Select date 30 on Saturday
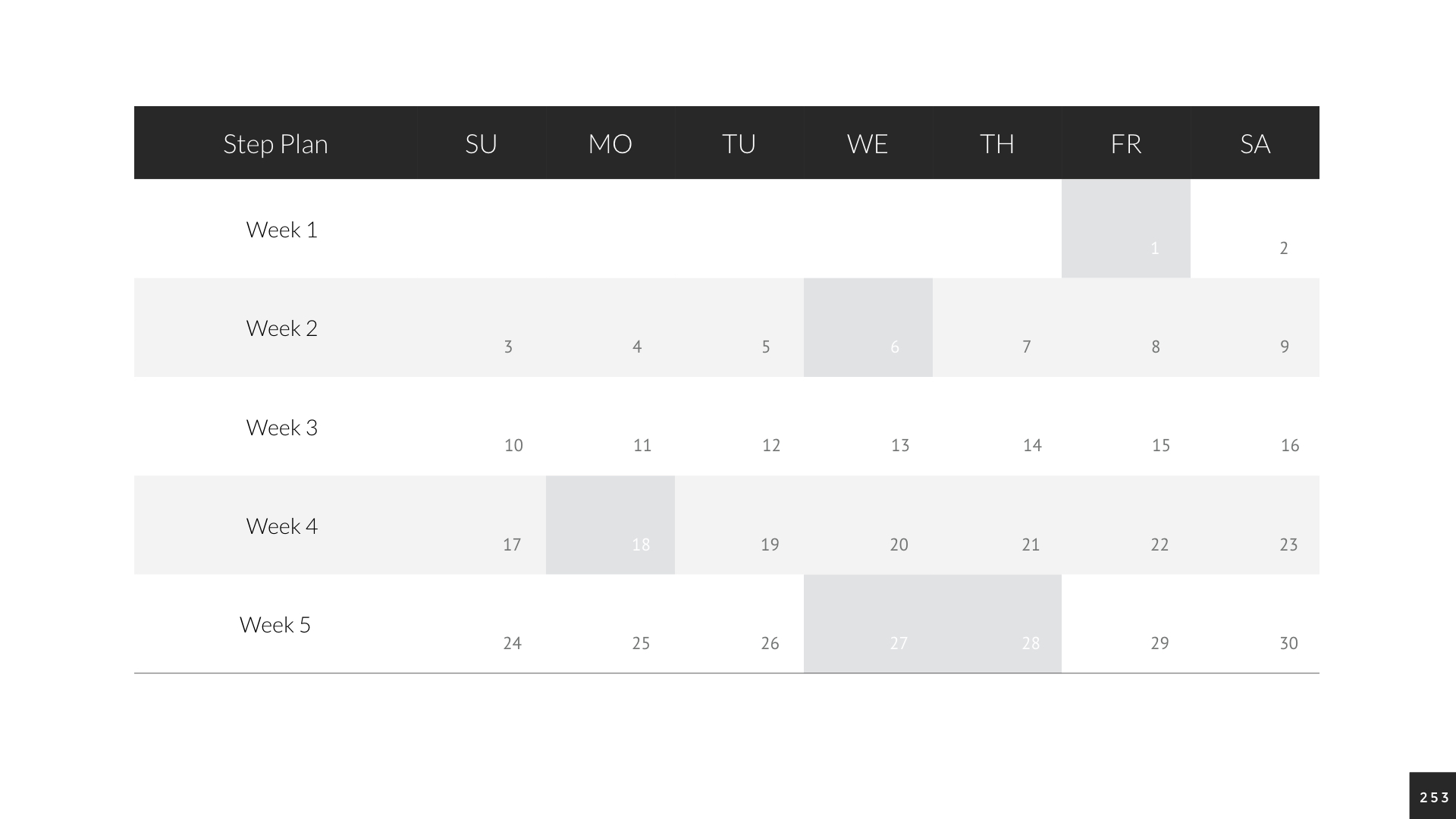 coord(1288,643)
